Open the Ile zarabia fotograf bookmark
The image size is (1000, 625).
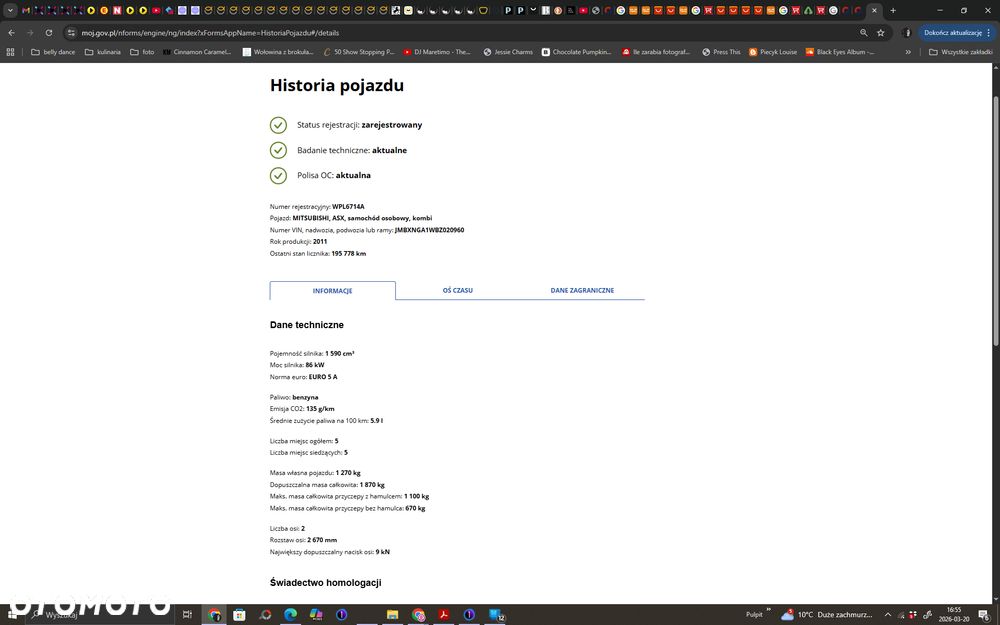656,52
